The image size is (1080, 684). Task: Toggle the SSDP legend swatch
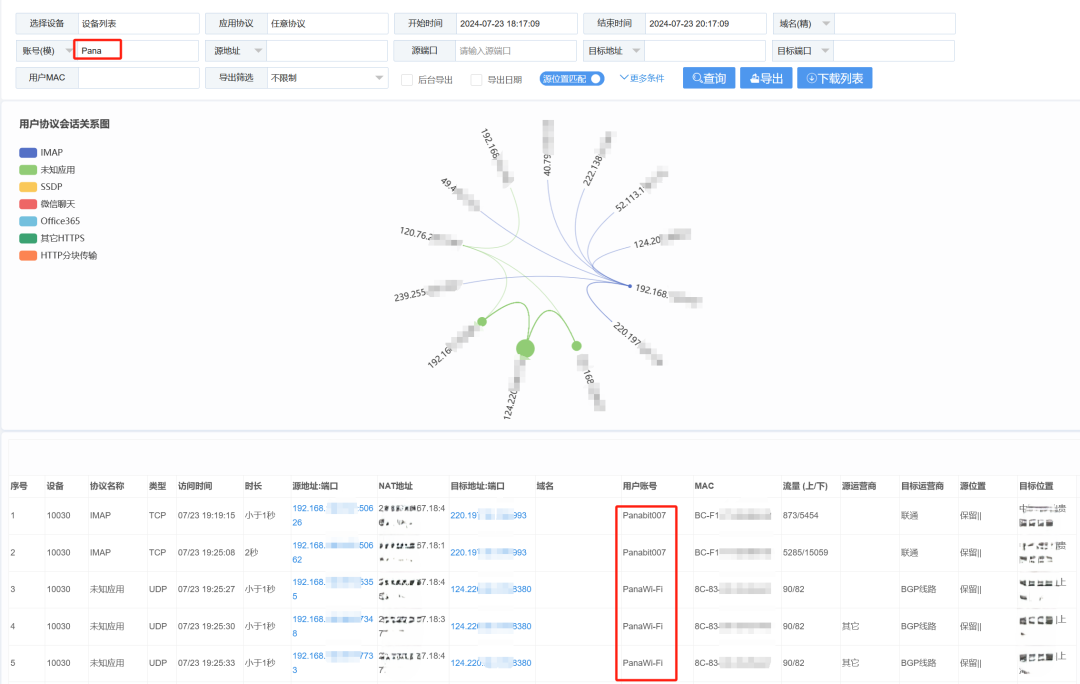click(x=28, y=187)
